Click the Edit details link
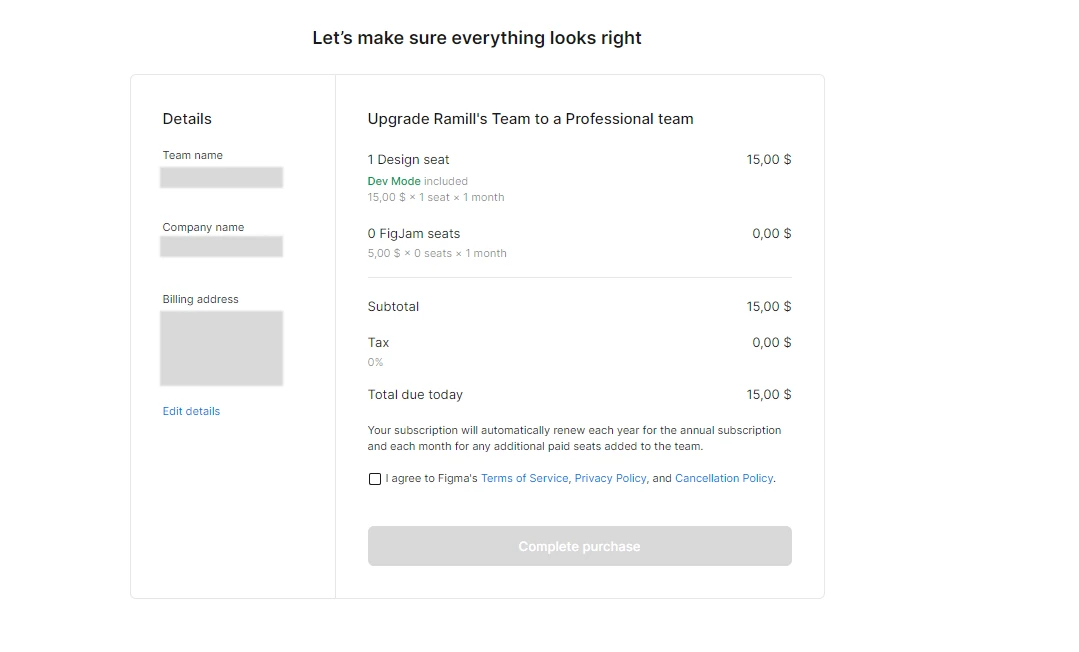The width and height of the screenshot is (1079, 652). pos(191,411)
